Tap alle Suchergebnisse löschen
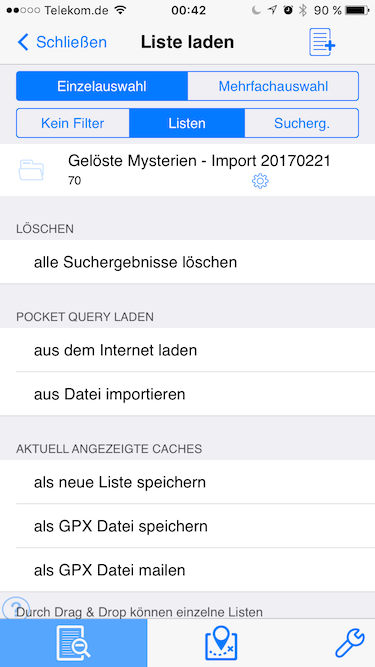Screen dimensions: 375x667 188,262
